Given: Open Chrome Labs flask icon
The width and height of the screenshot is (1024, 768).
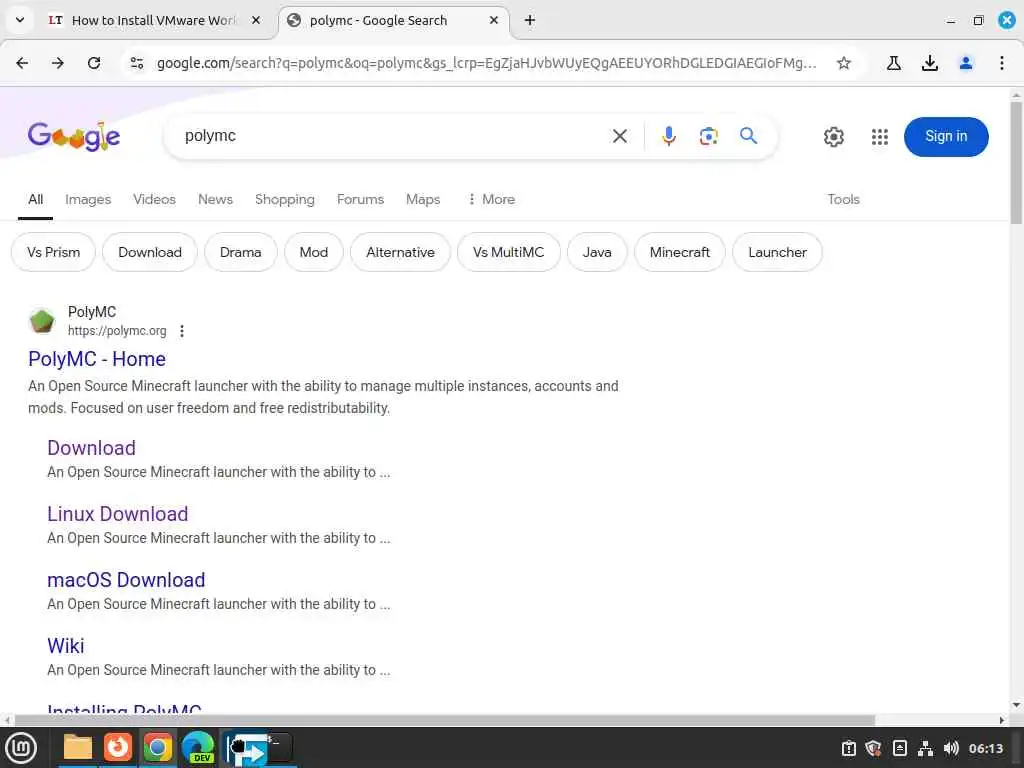Looking at the screenshot, I should point(894,63).
